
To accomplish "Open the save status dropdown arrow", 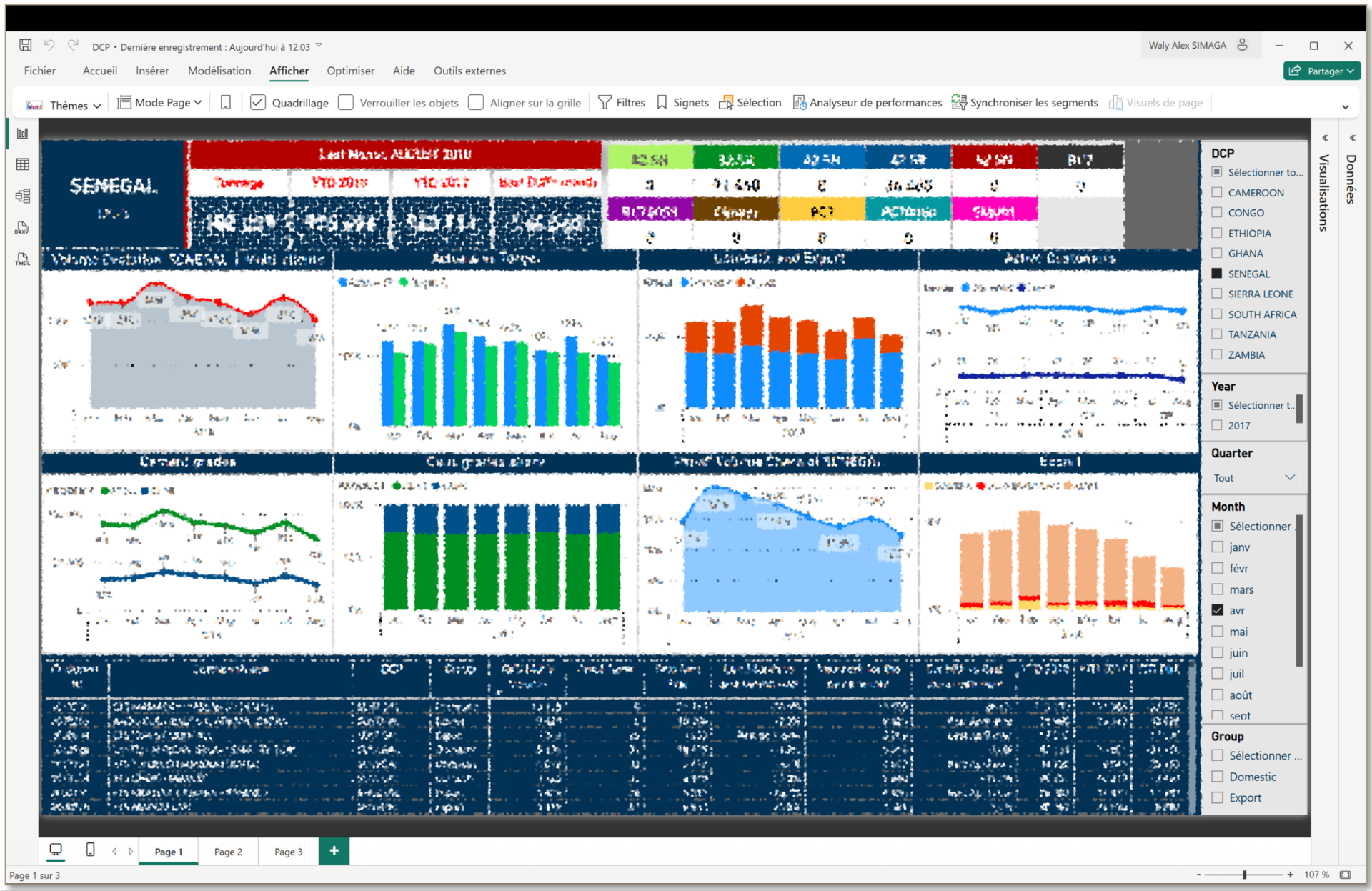I will [319, 46].
